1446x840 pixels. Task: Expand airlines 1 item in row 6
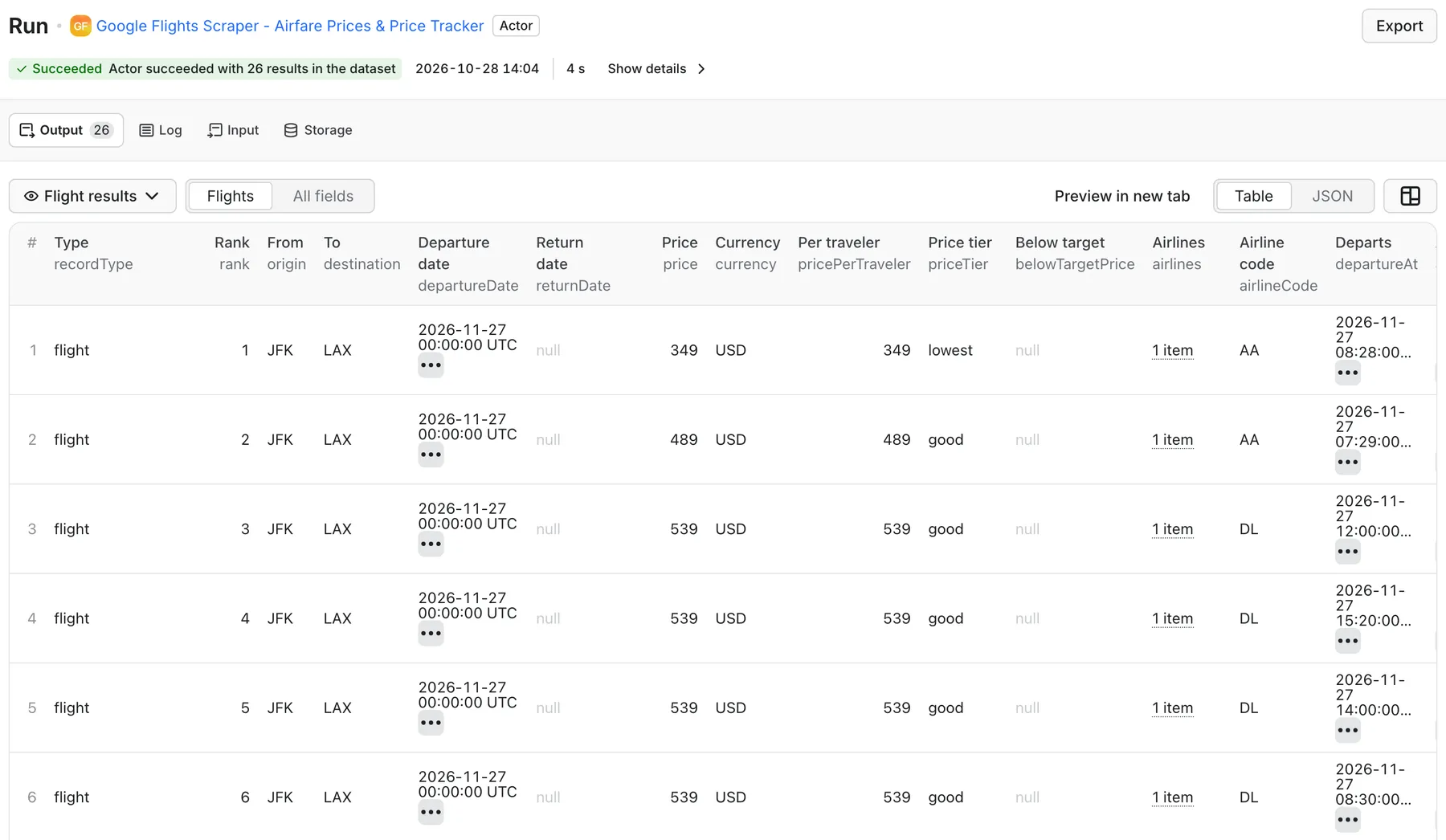click(1172, 797)
